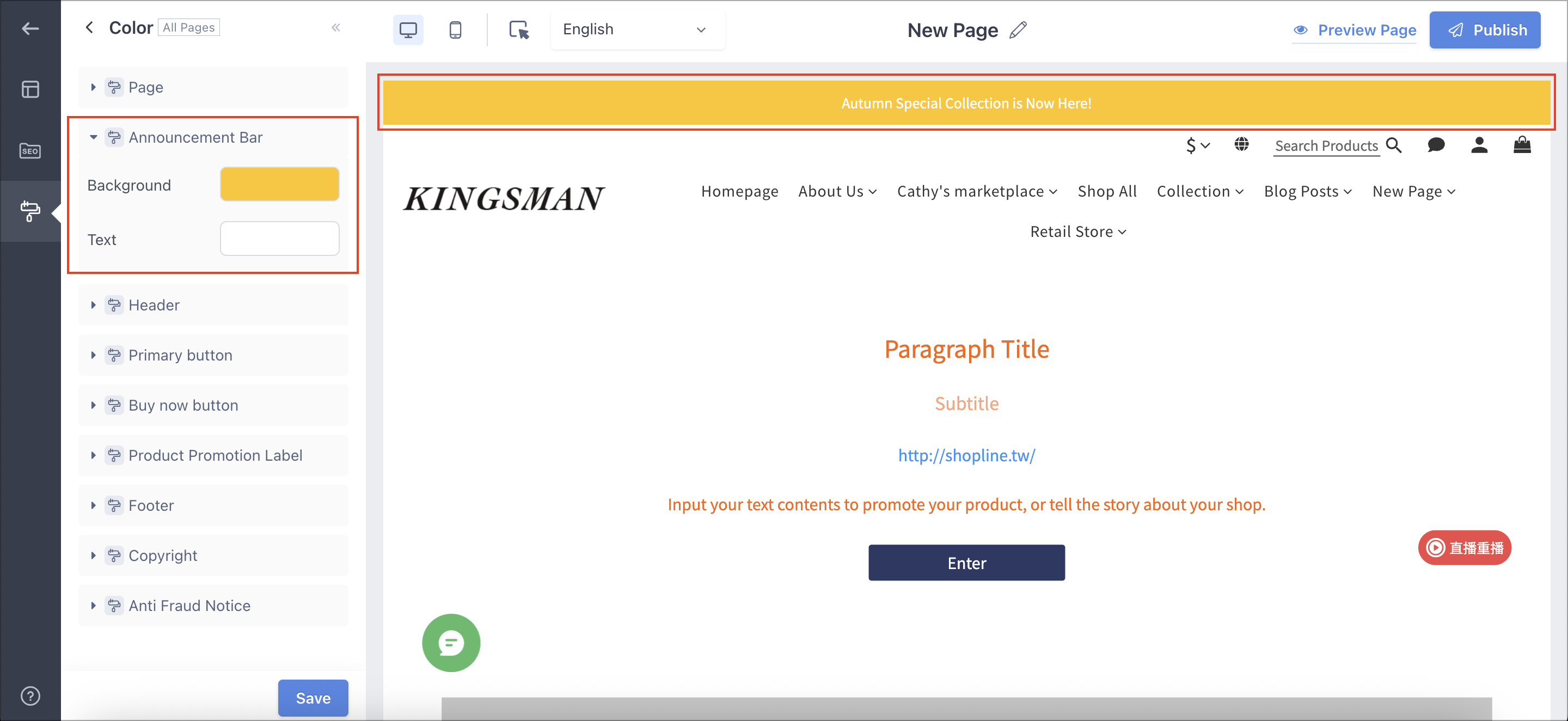Open the Blog Posts nav menu
The image size is (1568, 721).
point(1307,191)
